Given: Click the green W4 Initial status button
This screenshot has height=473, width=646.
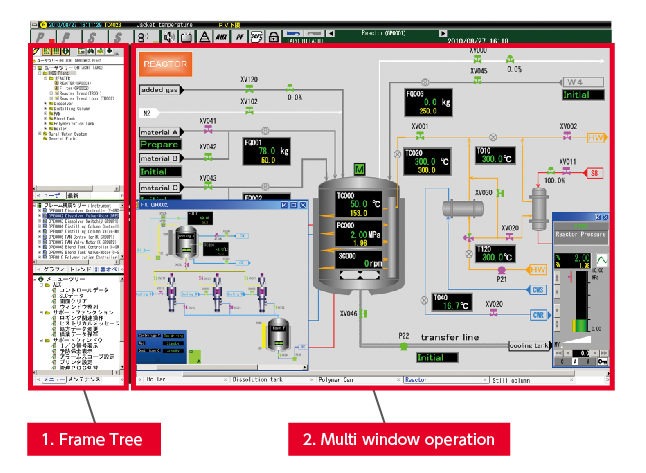Looking at the screenshot, I should click(580, 95).
